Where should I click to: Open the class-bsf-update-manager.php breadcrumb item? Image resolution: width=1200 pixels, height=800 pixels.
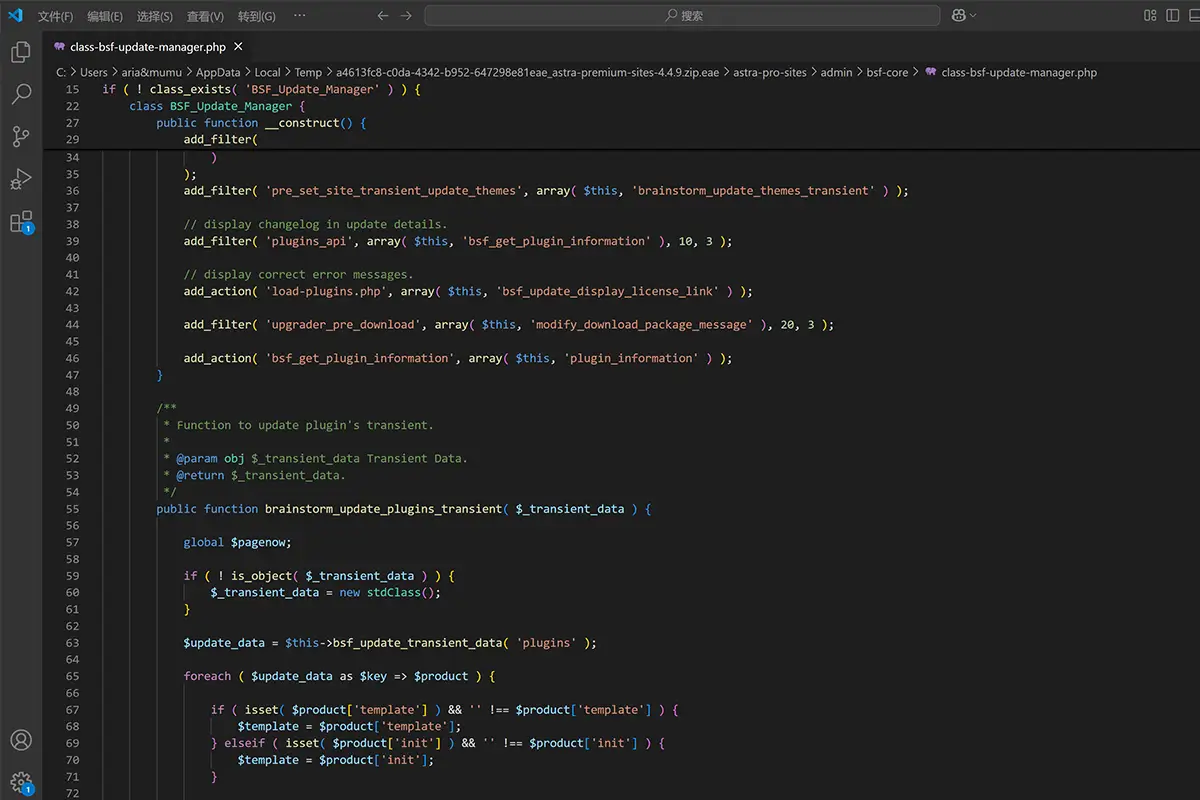coord(1012,72)
